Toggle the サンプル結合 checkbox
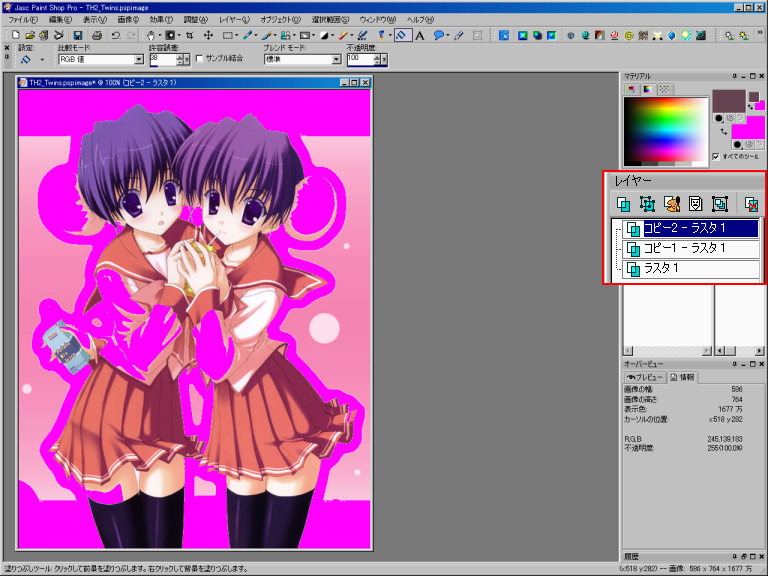The width and height of the screenshot is (768, 576). point(199,58)
